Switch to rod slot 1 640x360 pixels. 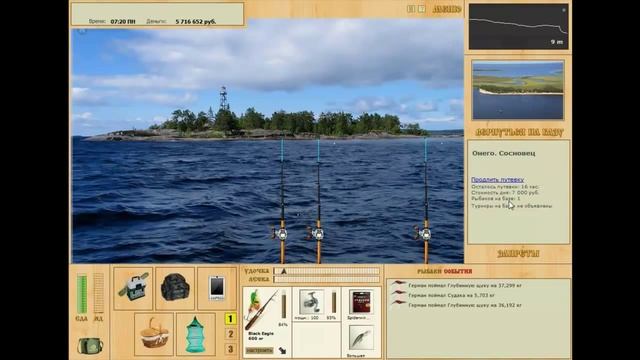pos(230,318)
